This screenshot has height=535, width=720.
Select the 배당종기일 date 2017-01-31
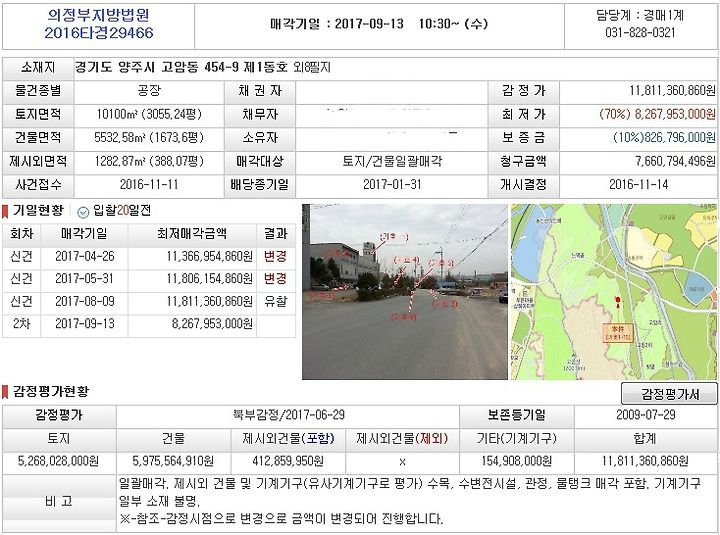pos(392,185)
